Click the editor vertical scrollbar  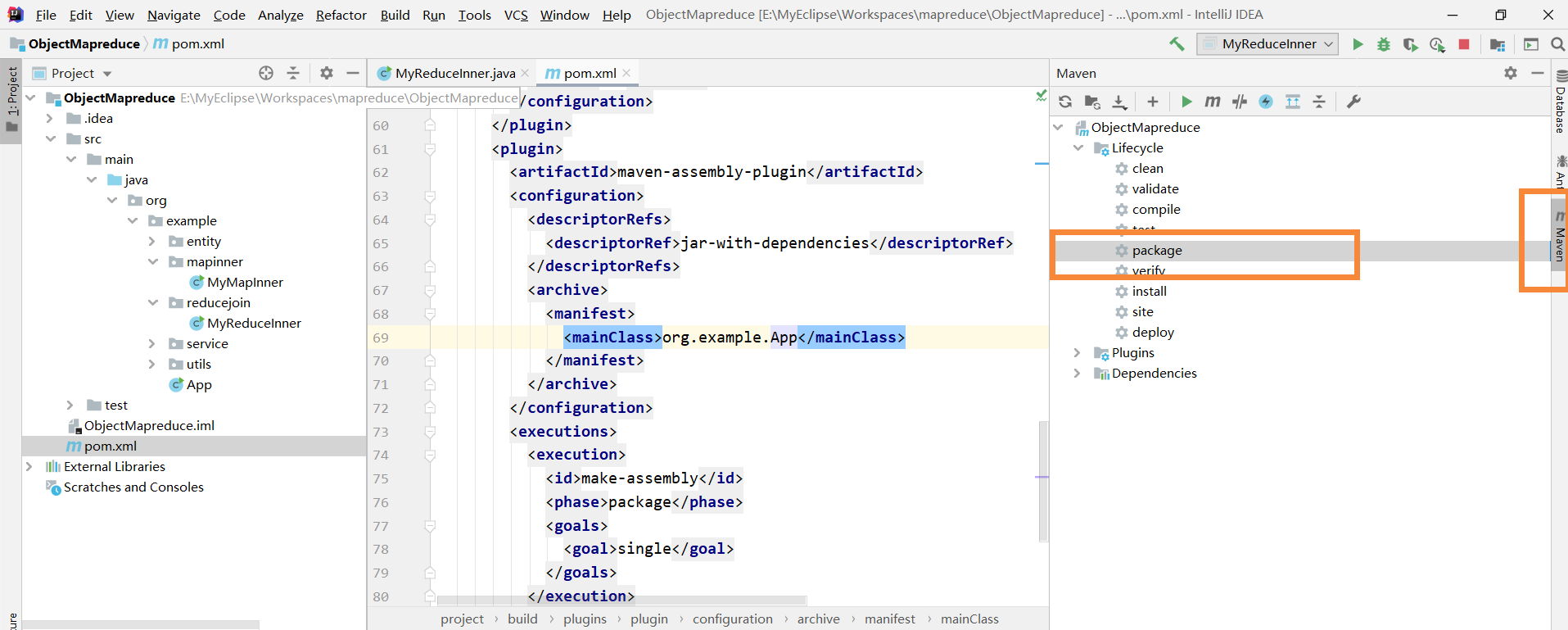[1043, 481]
